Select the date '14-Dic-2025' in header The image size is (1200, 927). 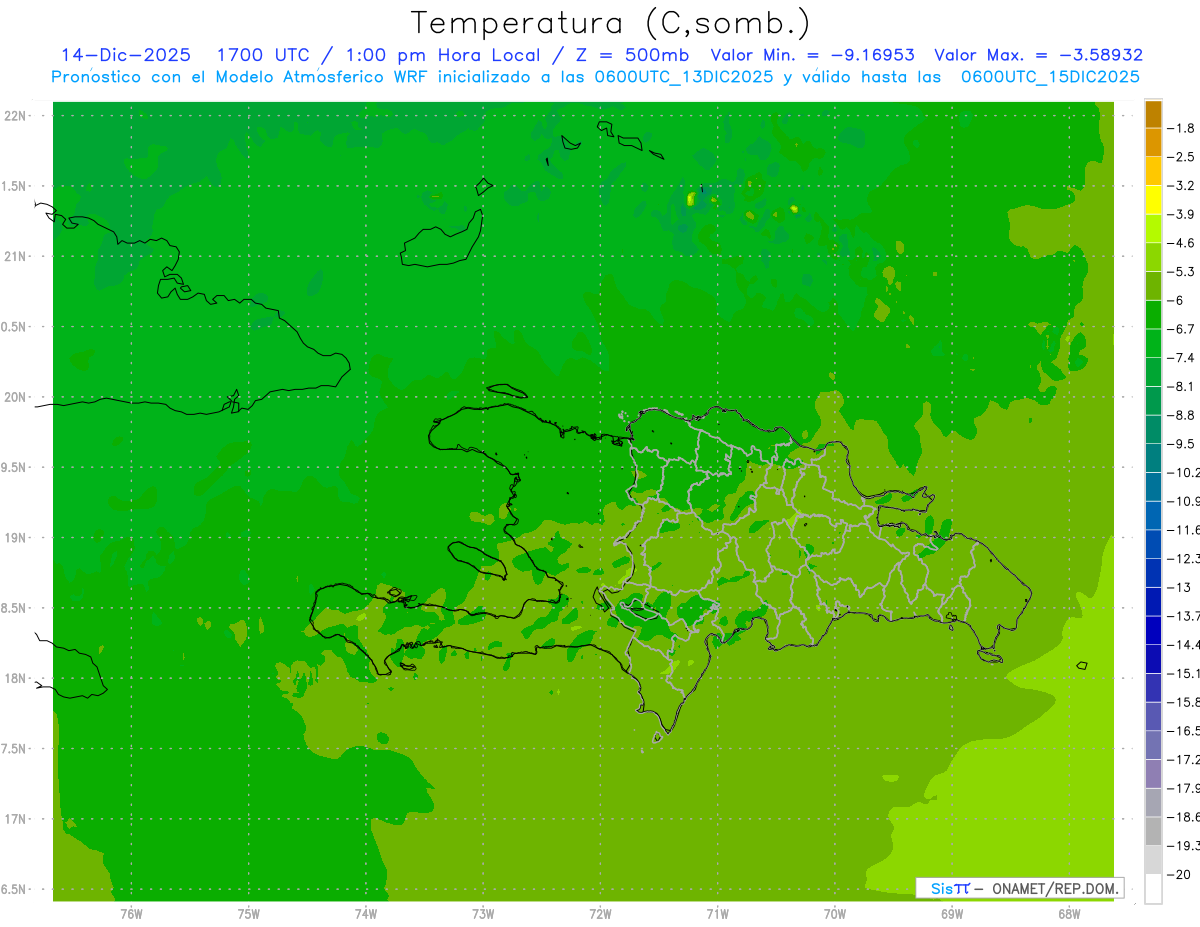coord(126,55)
